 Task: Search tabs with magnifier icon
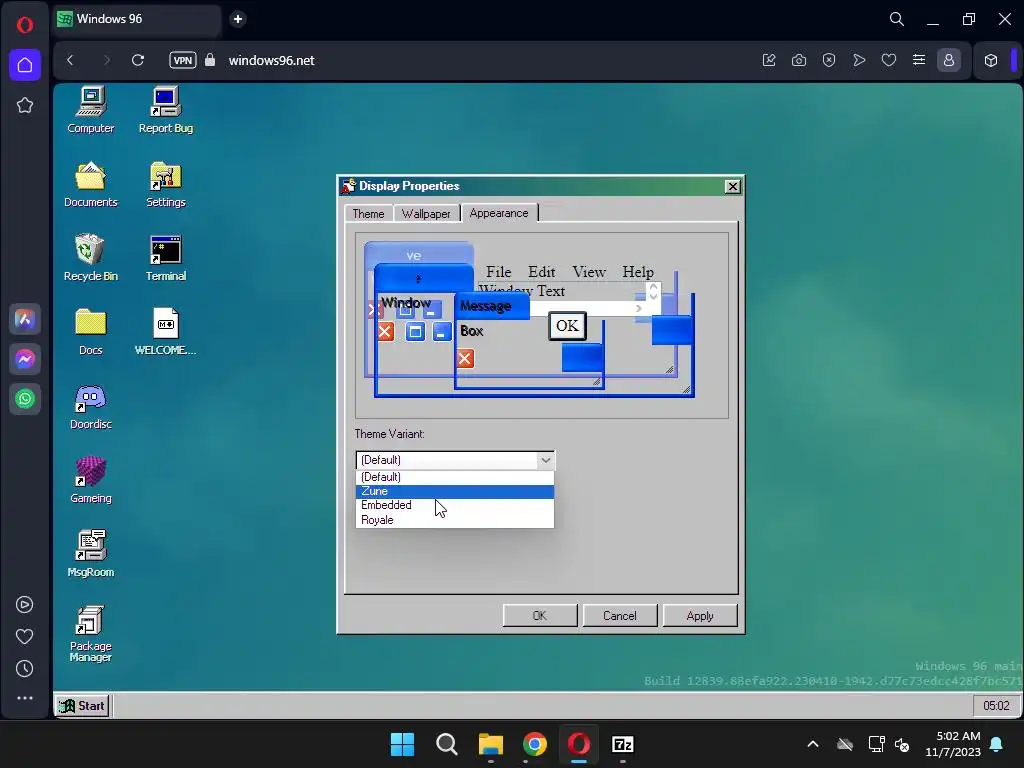coord(897,19)
